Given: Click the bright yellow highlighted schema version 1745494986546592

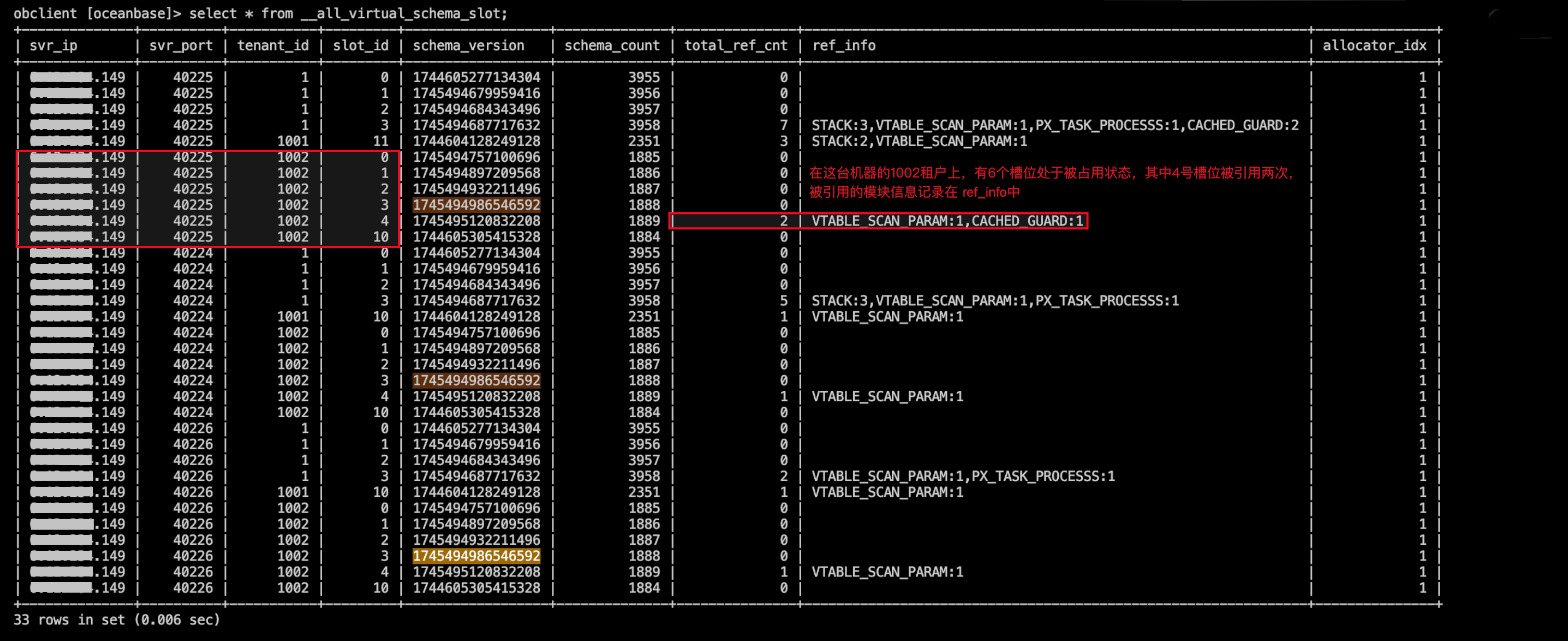Looking at the screenshot, I should [476, 556].
